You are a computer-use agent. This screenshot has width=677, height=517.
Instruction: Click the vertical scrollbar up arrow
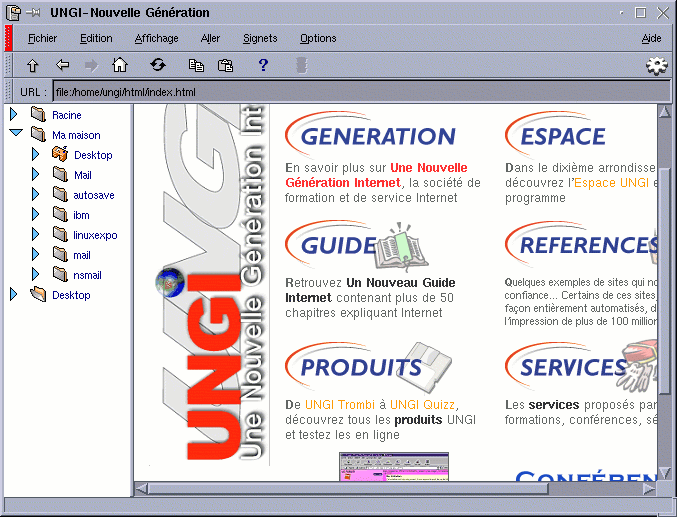point(664,112)
